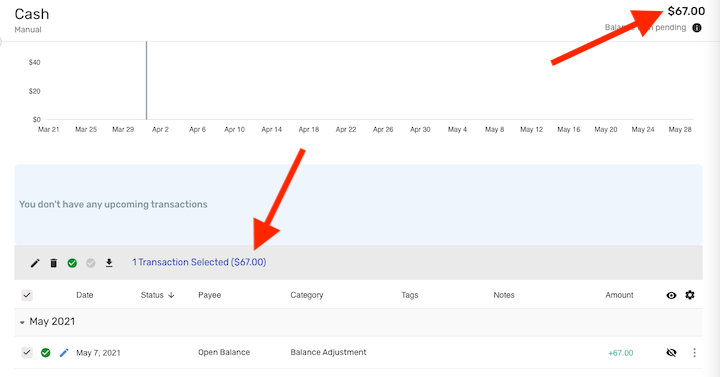Open table settings gear icon

690,295
